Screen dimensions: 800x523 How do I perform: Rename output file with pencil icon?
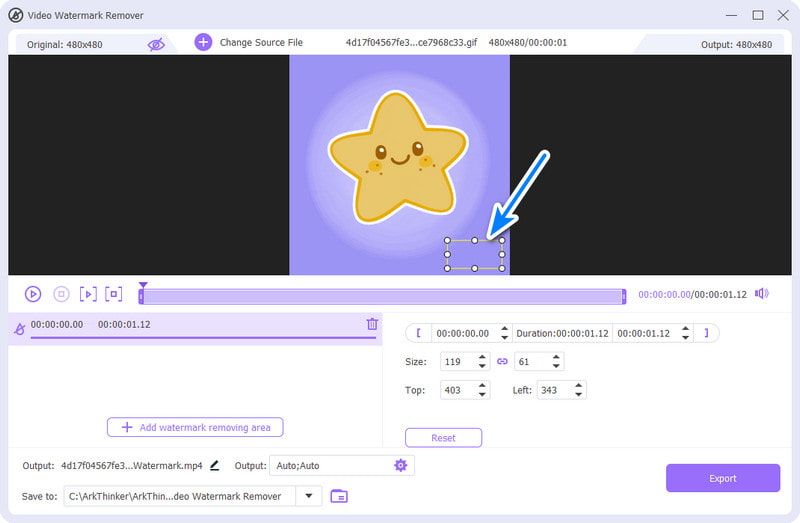215,465
